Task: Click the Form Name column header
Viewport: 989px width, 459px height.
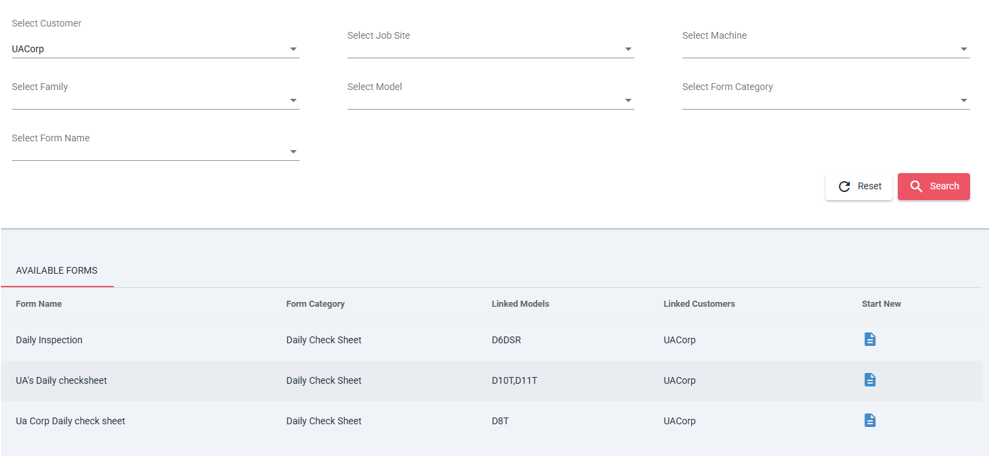Action: coord(39,304)
